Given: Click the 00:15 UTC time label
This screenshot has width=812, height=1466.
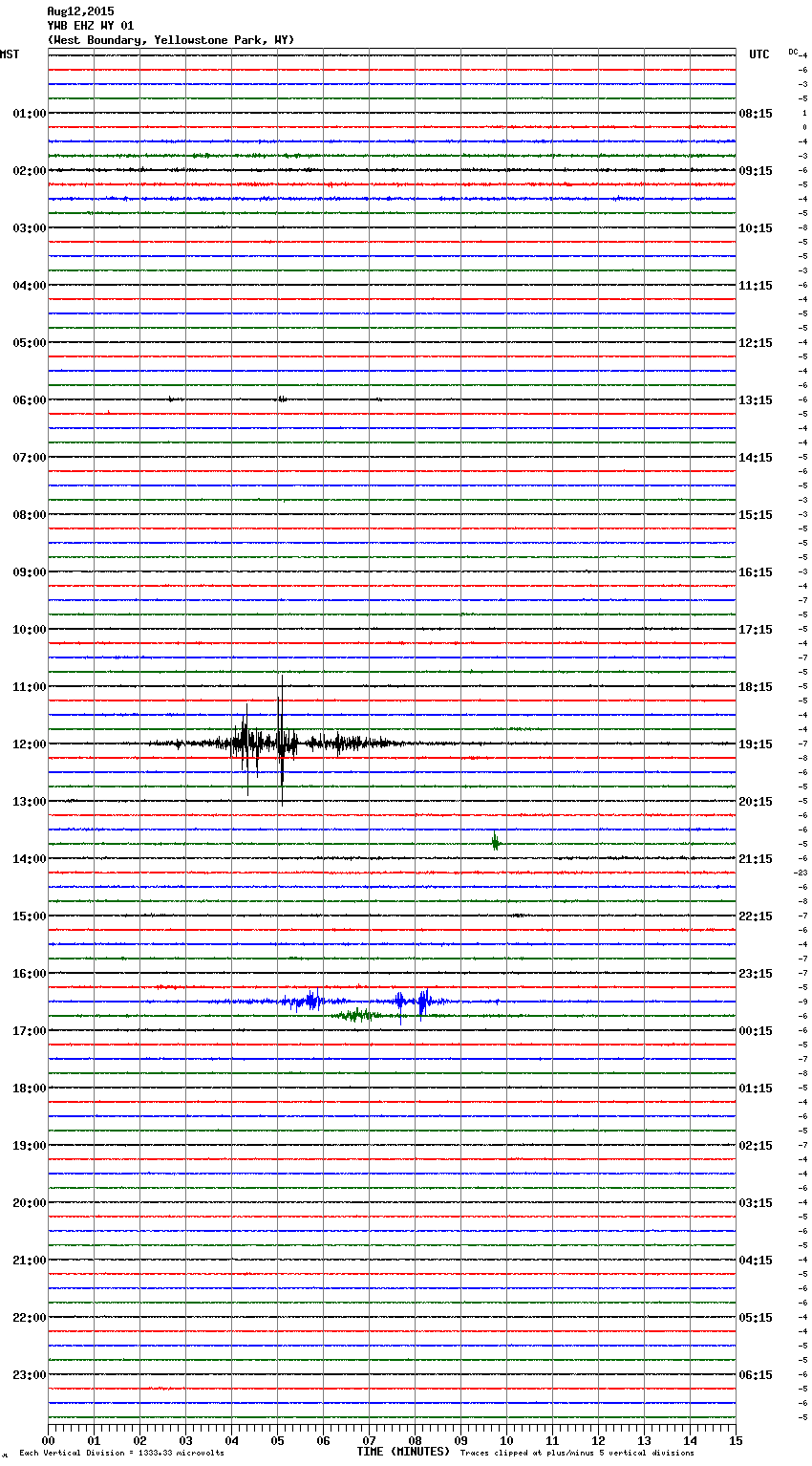Looking at the screenshot, I should tap(756, 1031).
